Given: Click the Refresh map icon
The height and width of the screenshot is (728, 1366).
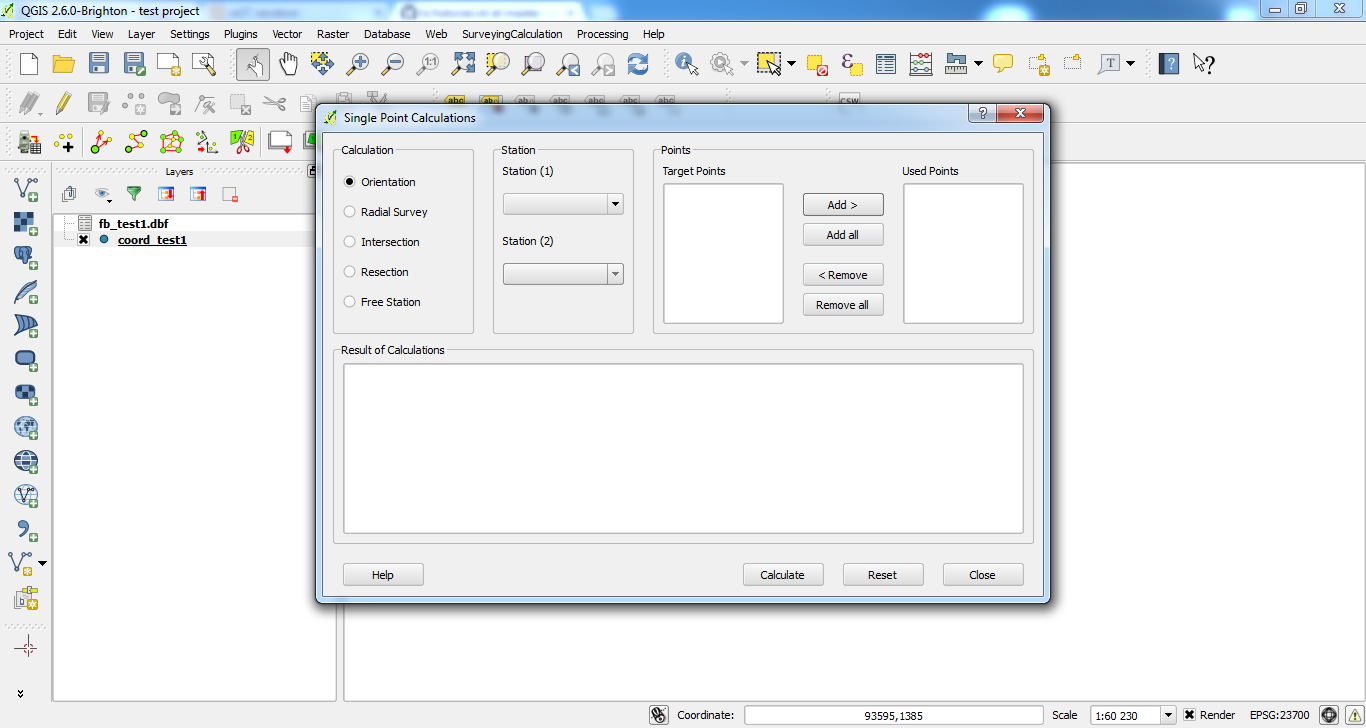Looking at the screenshot, I should click(x=638, y=64).
